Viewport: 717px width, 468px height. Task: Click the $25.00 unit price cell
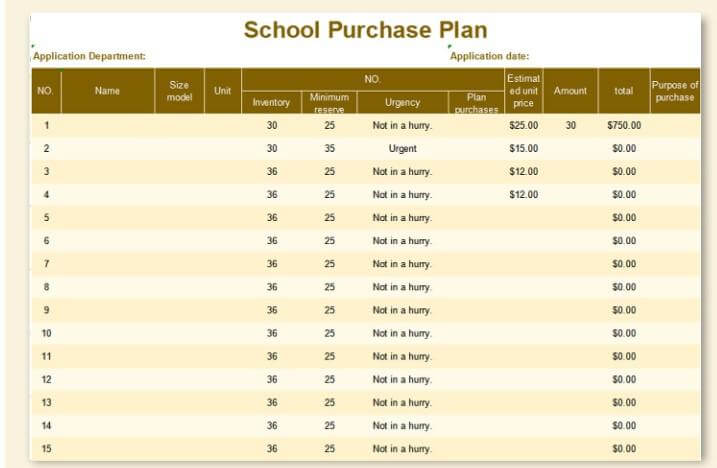click(524, 126)
